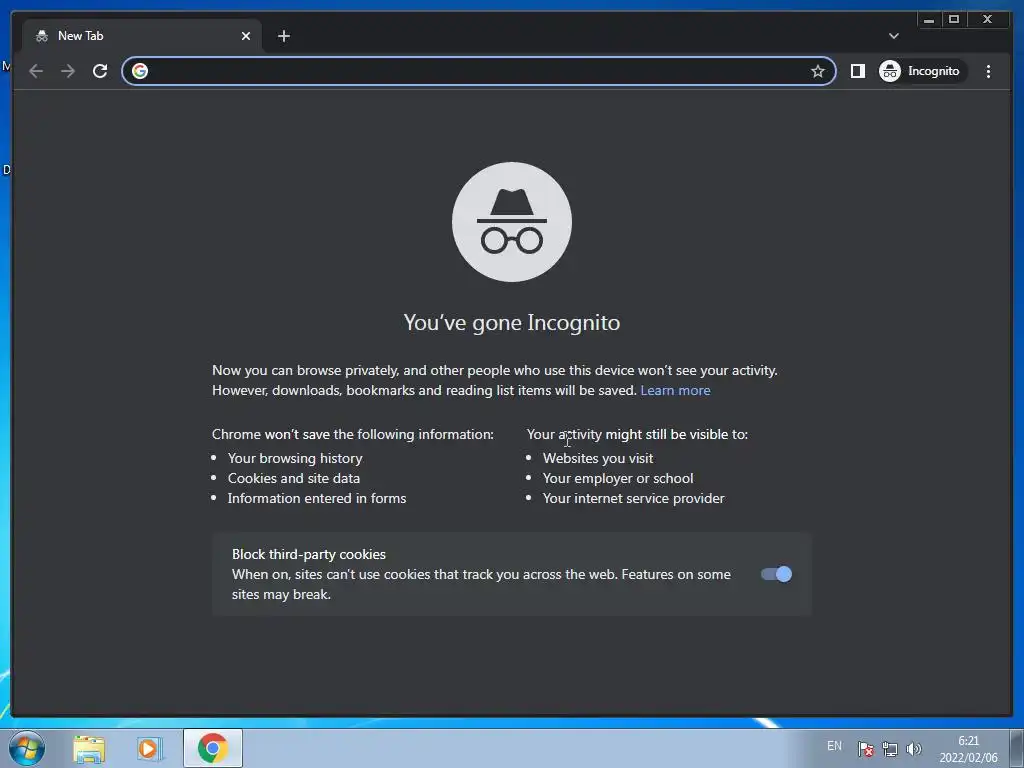Open Chrome's three-dot menu
The image size is (1024, 768).
pyautogui.click(x=988, y=71)
